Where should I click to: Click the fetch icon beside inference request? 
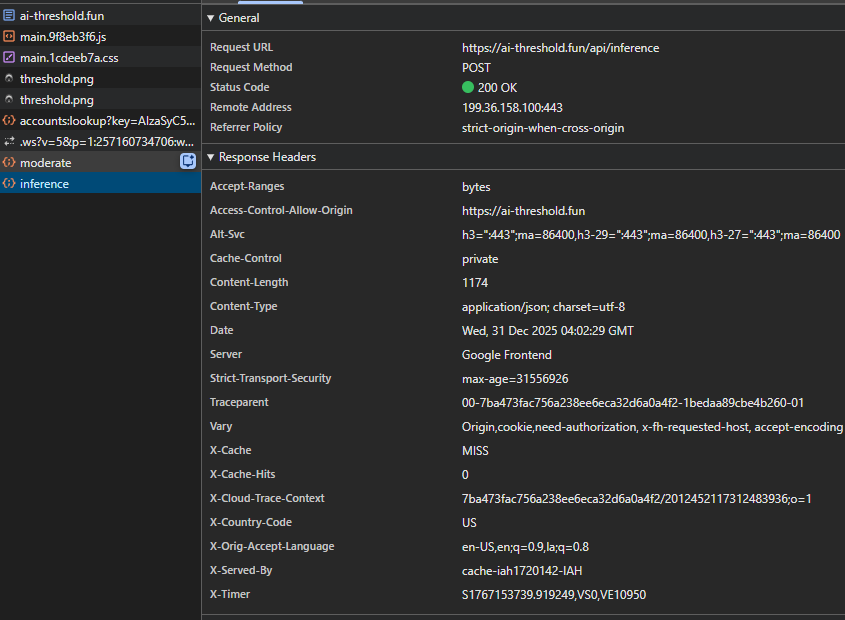point(9,183)
